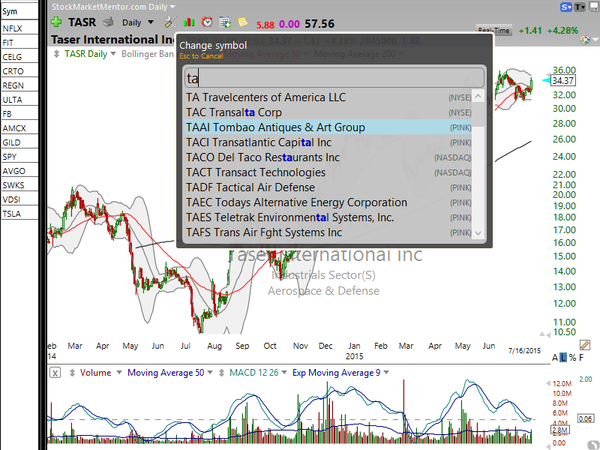Click the reorder arrows before Volume

click(x=72, y=373)
